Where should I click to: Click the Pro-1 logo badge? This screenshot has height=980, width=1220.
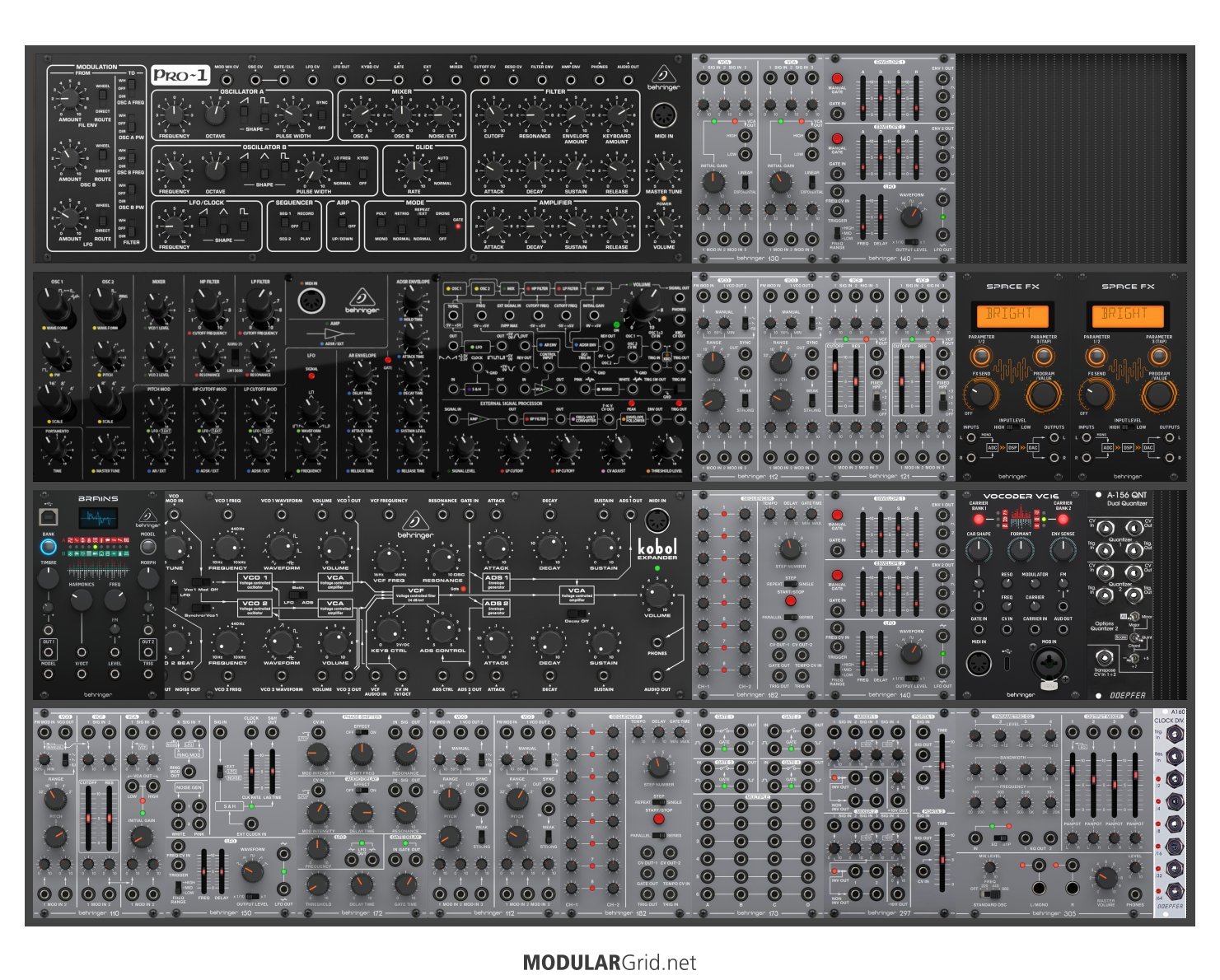coord(180,75)
